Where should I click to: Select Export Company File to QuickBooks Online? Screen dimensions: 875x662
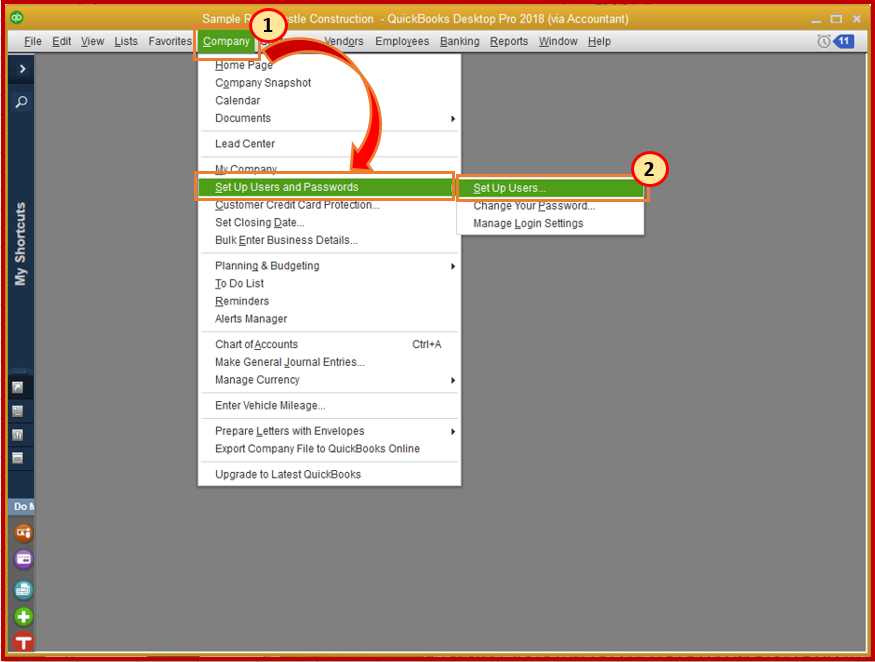point(329,449)
